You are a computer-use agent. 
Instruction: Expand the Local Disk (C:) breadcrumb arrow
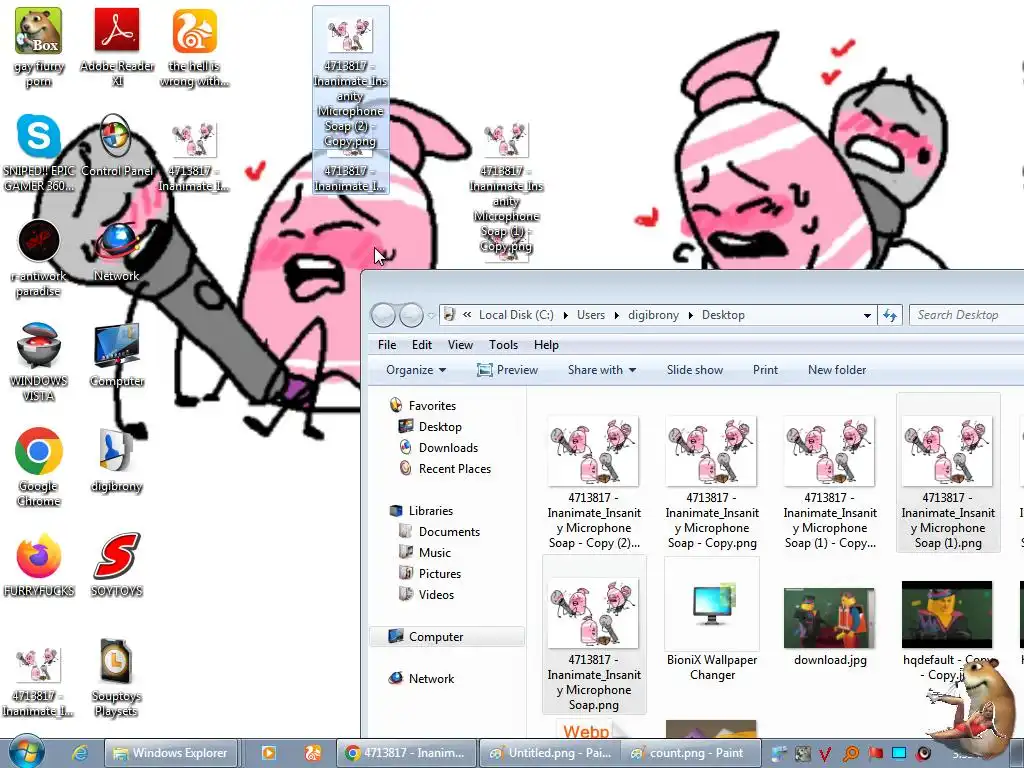point(565,315)
